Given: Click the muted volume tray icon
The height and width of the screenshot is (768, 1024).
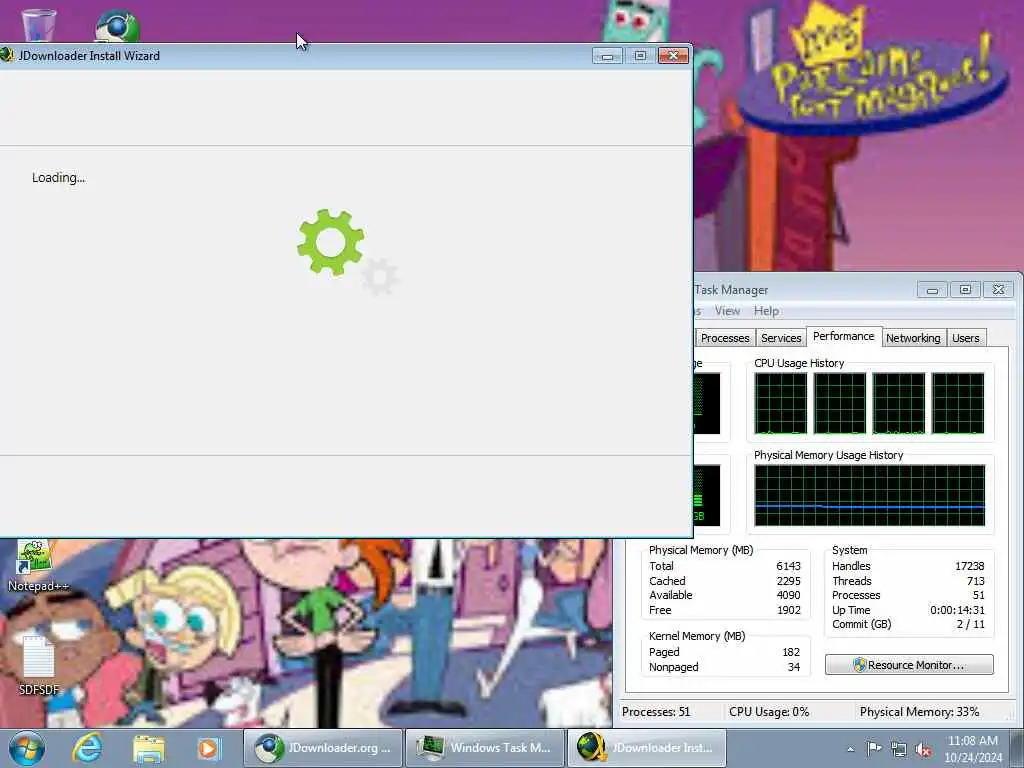Looking at the screenshot, I should pos(923,749).
